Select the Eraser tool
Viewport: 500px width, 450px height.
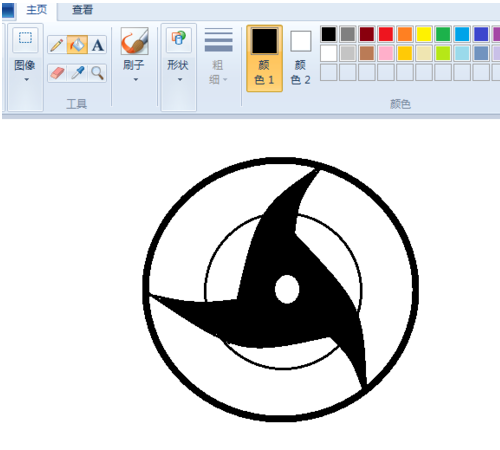pos(57,73)
